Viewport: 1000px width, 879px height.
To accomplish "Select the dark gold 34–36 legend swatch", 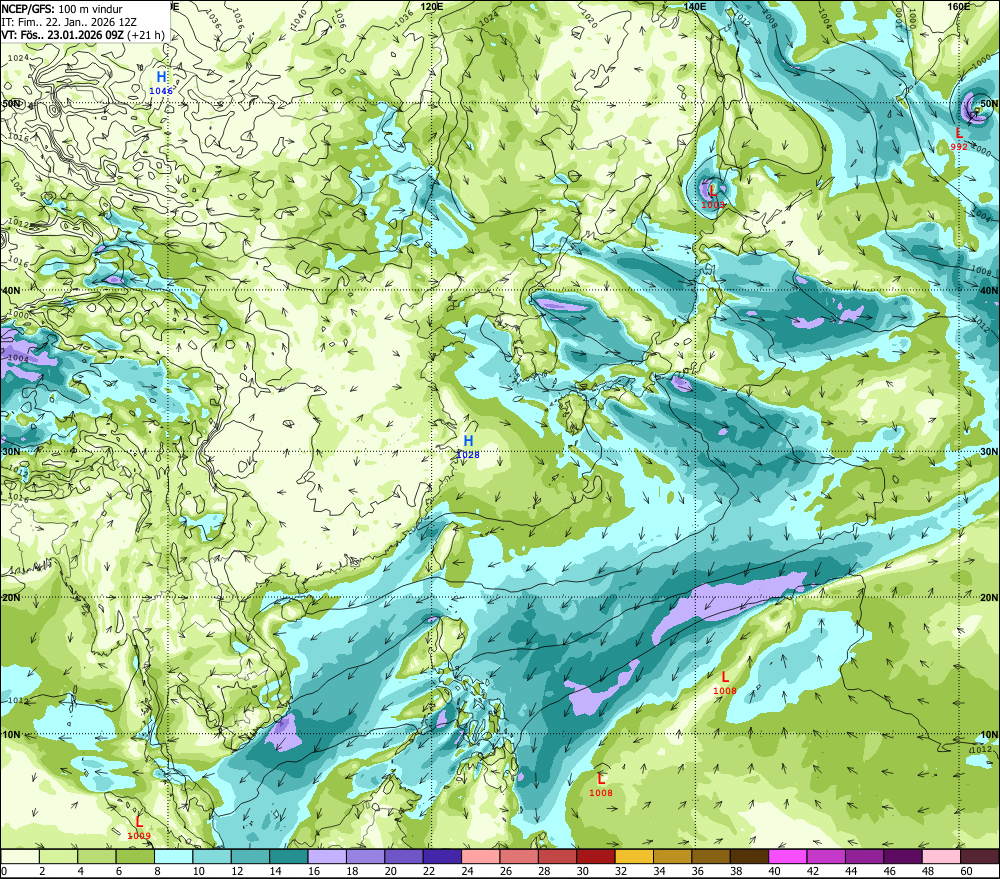I will pyautogui.click(x=672, y=856).
